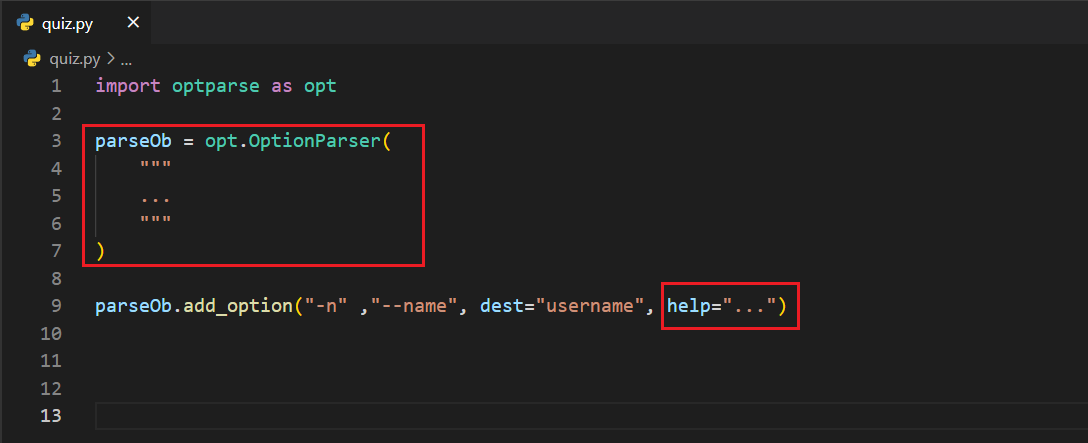1088x443 pixels.
Task: Click line number 13 in the gutter
Action: pyautogui.click(x=51, y=415)
